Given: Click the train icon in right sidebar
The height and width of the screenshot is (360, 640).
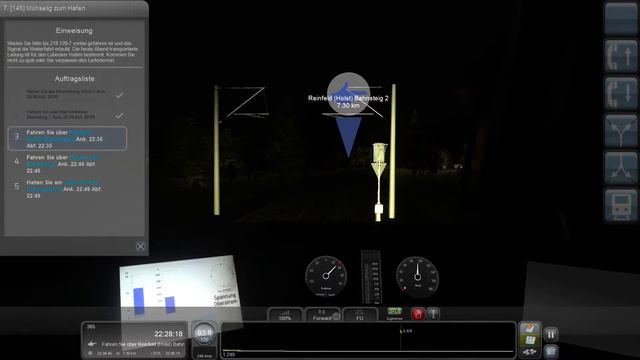Looking at the screenshot, I should click(x=621, y=206).
